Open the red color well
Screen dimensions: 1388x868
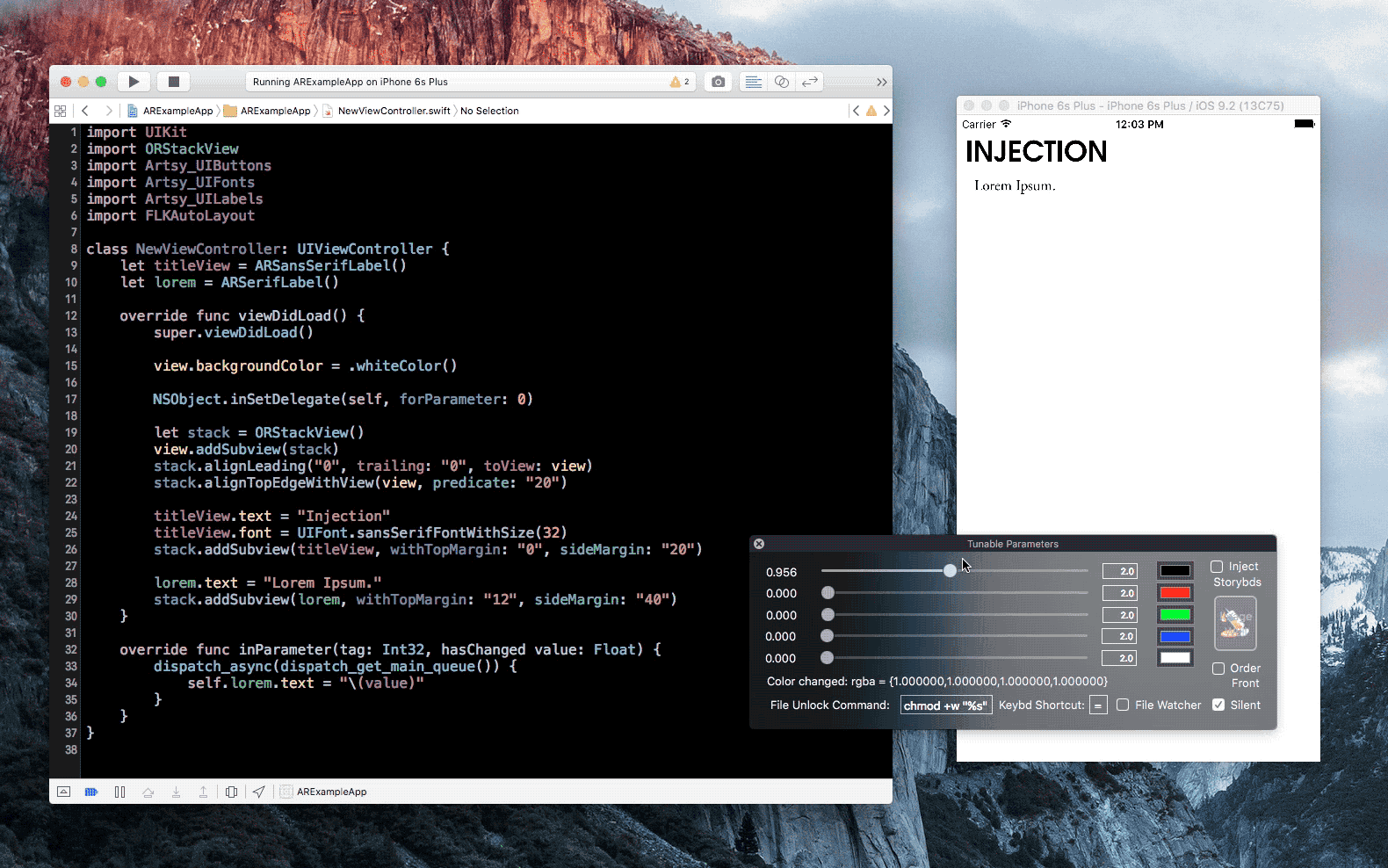pos(1175,593)
